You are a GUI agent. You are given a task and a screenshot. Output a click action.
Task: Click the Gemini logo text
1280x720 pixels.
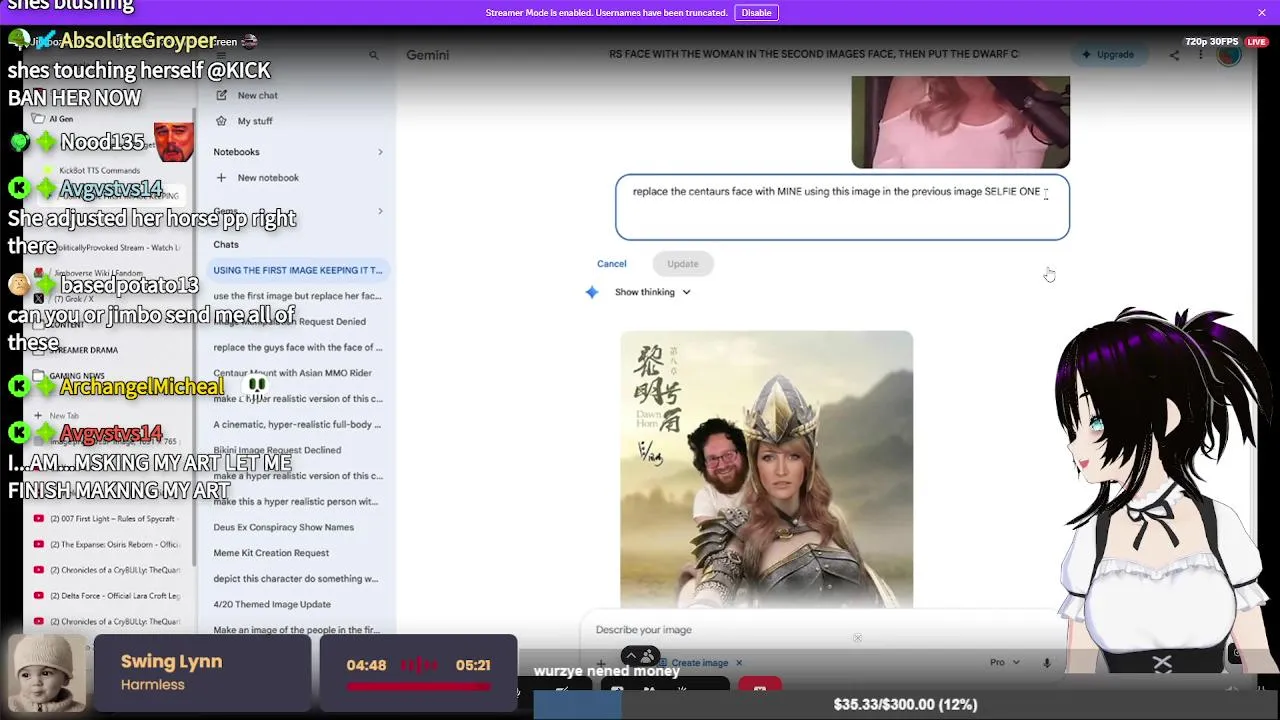427,55
